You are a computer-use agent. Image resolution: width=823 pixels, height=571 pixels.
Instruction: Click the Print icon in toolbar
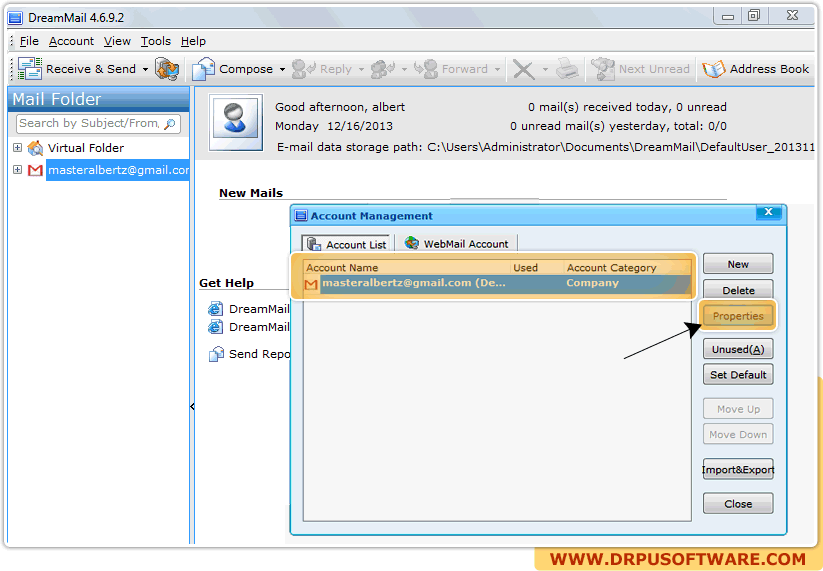567,69
